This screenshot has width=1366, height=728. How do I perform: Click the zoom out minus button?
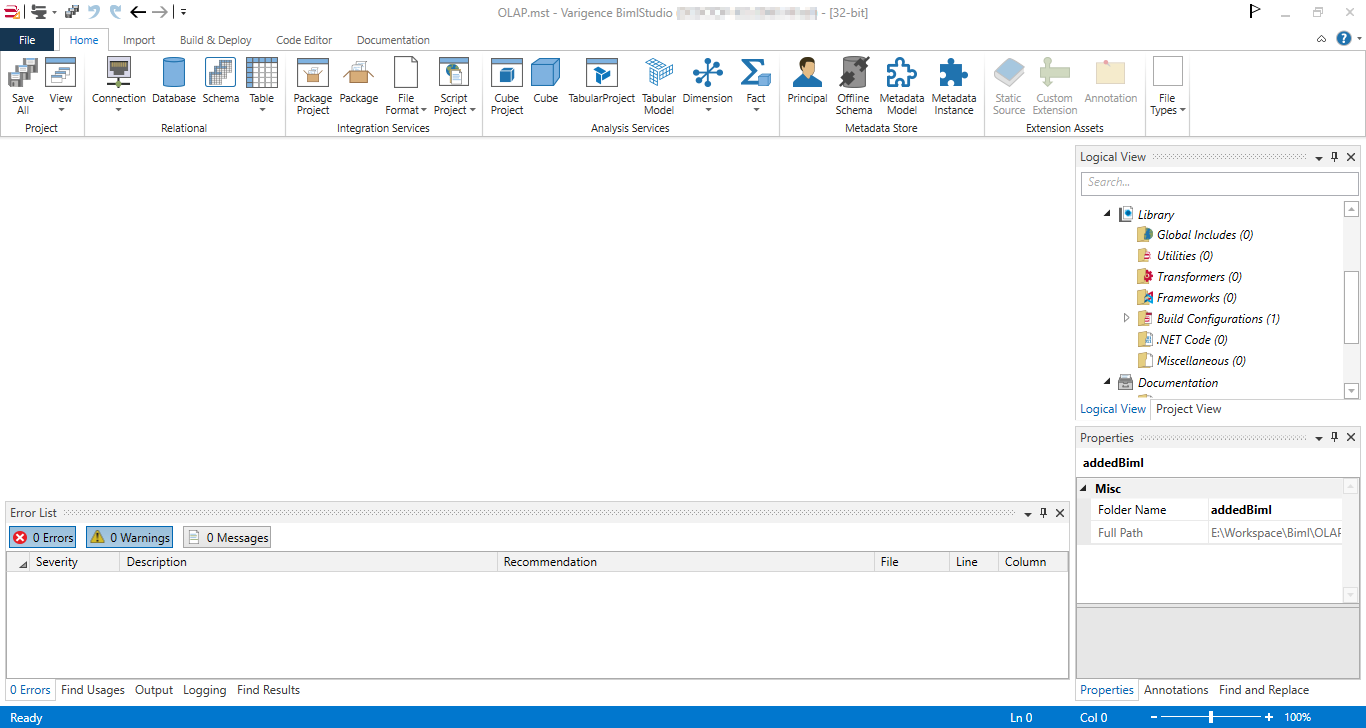click(x=1154, y=717)
